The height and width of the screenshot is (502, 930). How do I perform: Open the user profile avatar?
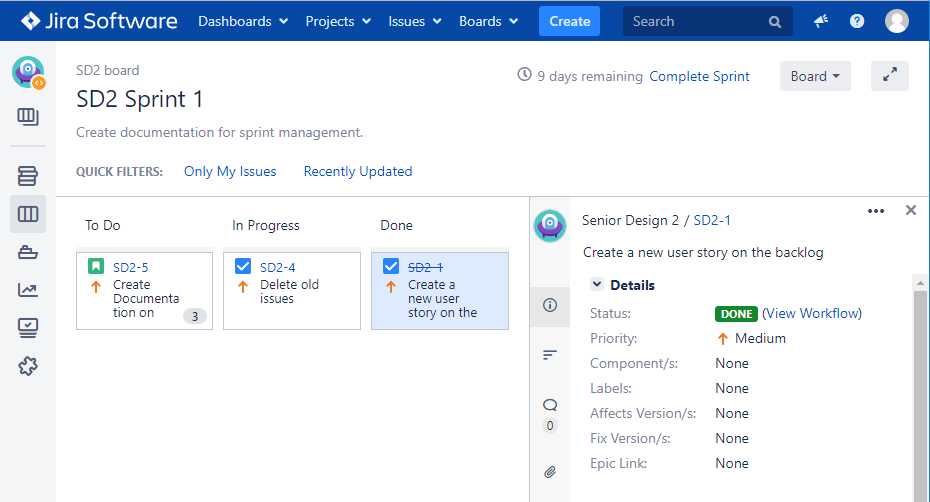[x=897, y=21]
